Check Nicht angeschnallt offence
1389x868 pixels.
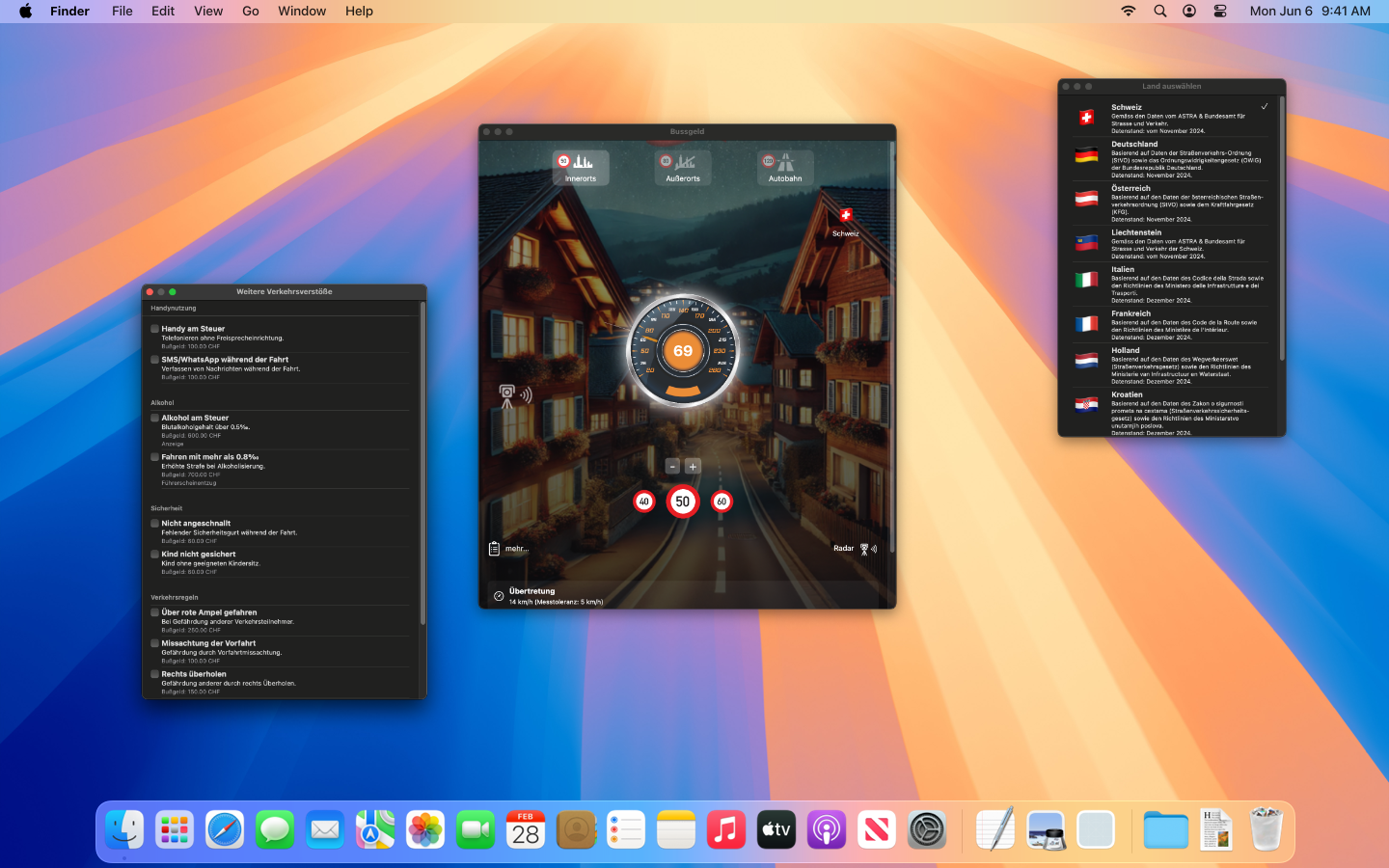click(154, 524)
